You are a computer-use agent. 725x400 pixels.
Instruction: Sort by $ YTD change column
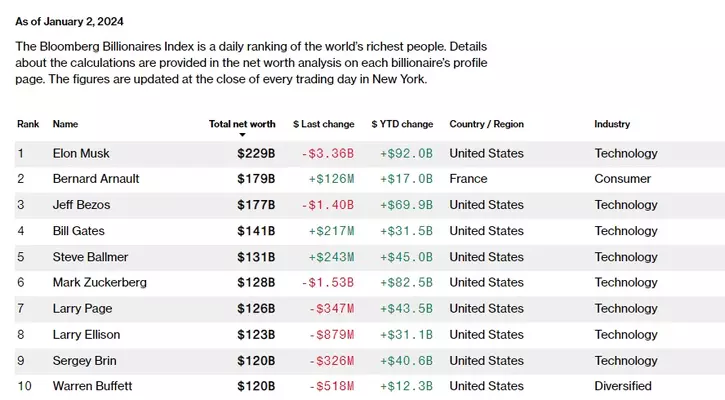point(402,124)
